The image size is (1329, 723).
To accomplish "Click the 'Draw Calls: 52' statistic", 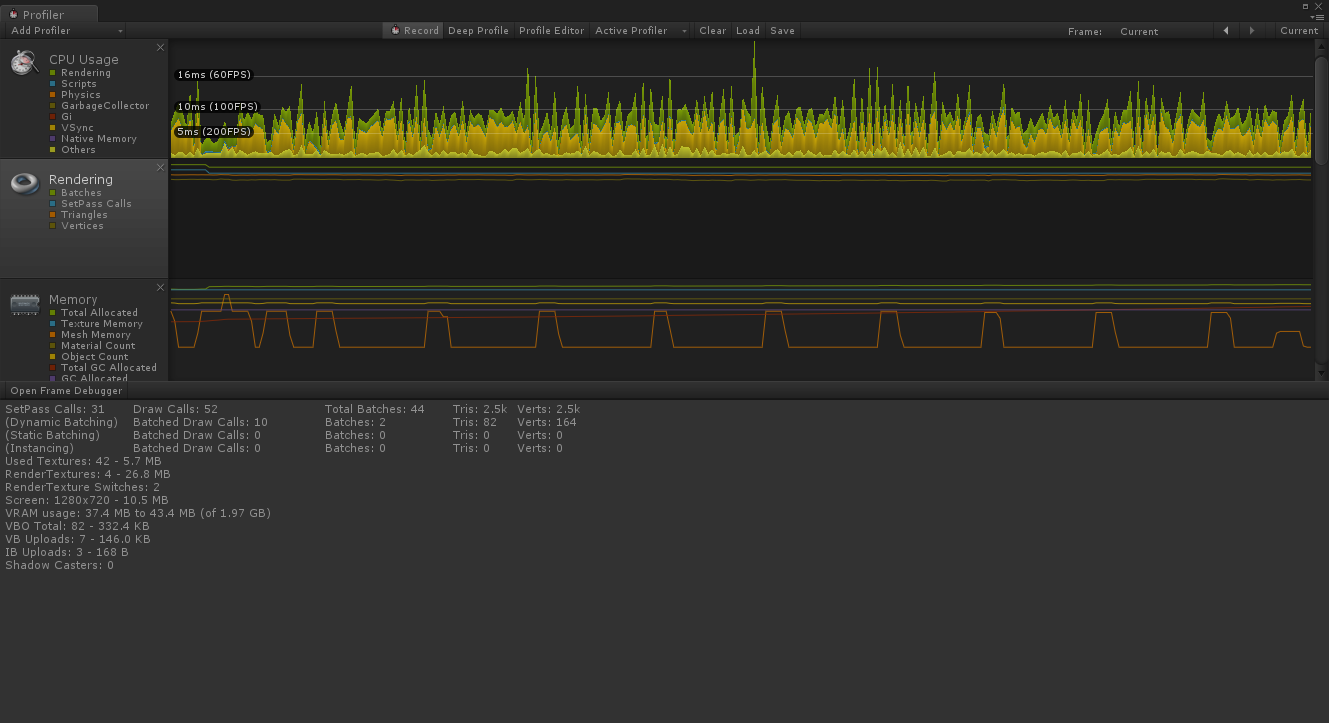I will (x=175, y=409).
